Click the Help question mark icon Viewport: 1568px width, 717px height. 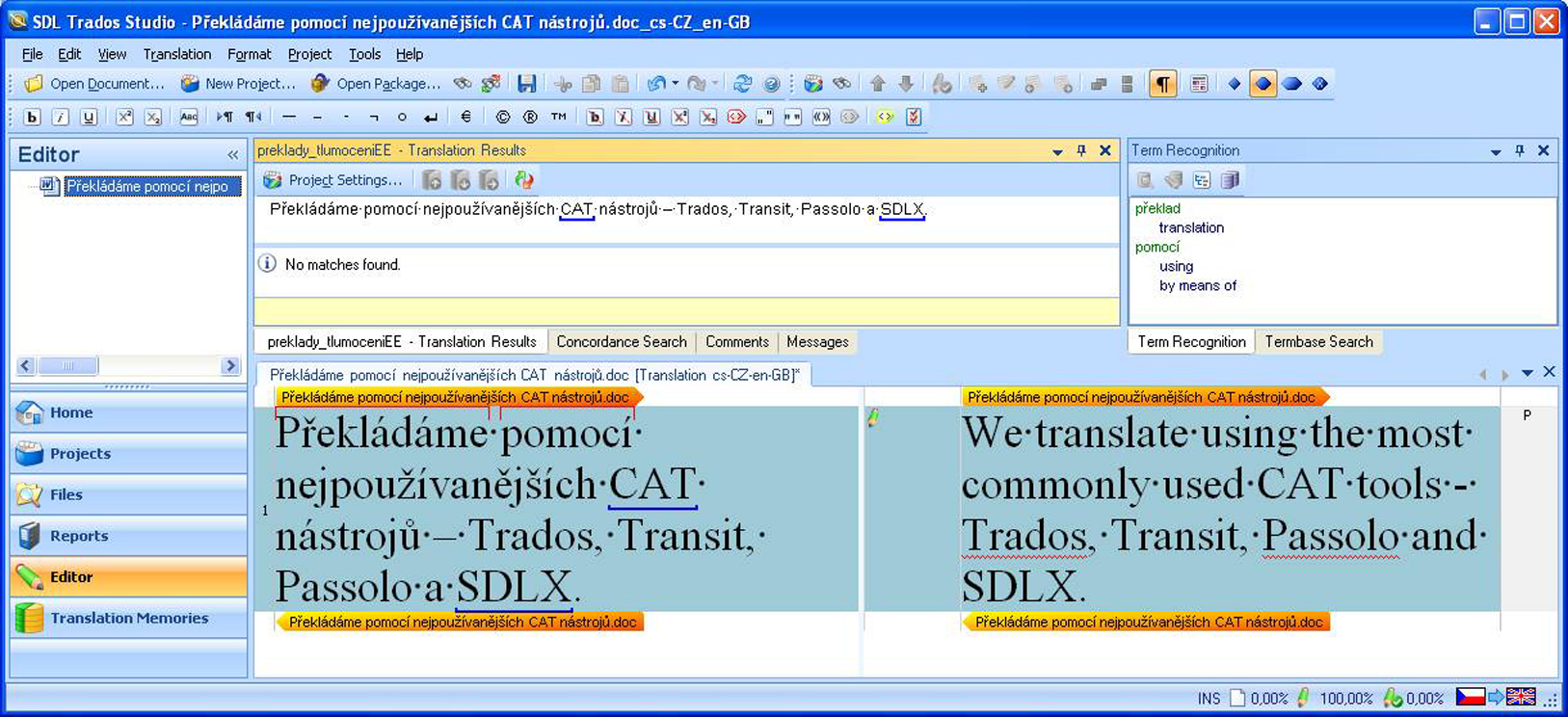coord(771,84)
